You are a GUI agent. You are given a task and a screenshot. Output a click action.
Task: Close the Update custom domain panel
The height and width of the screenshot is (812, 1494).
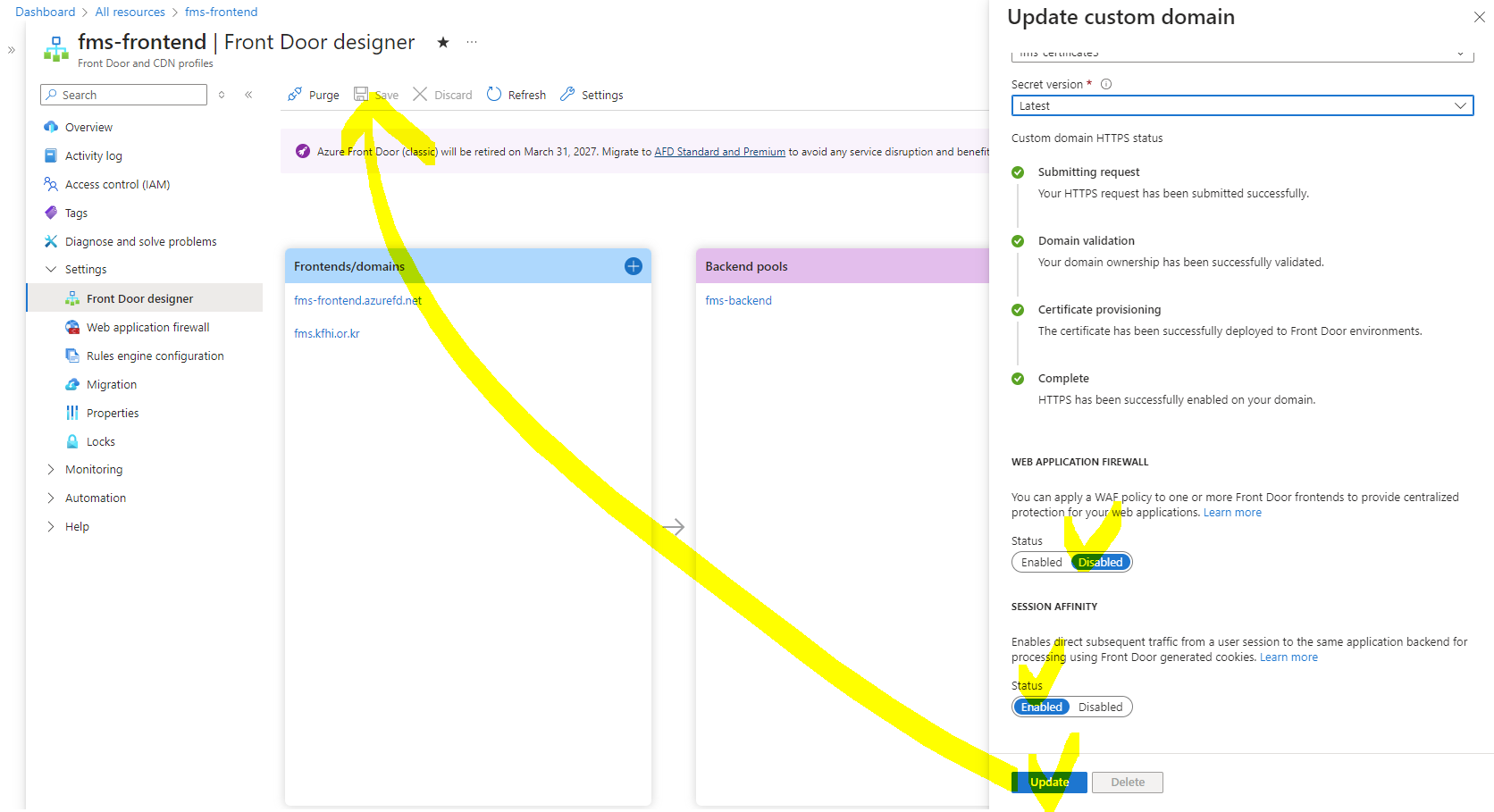[1479, 17]
